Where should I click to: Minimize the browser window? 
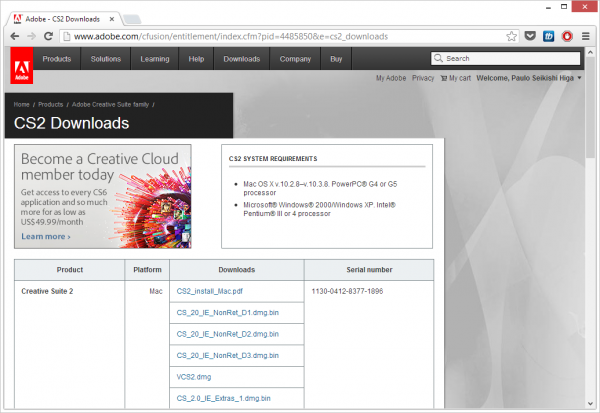pos(548,7)
